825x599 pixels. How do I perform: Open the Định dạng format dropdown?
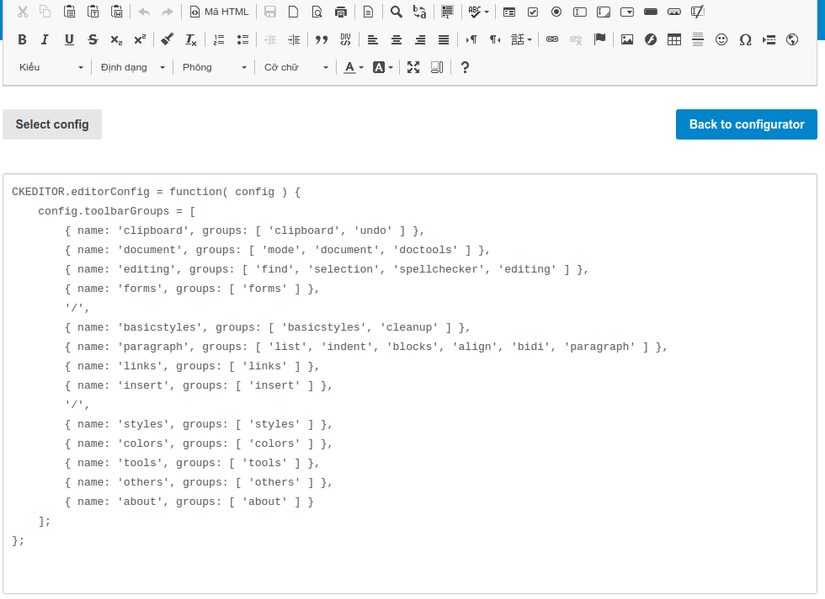132,67
